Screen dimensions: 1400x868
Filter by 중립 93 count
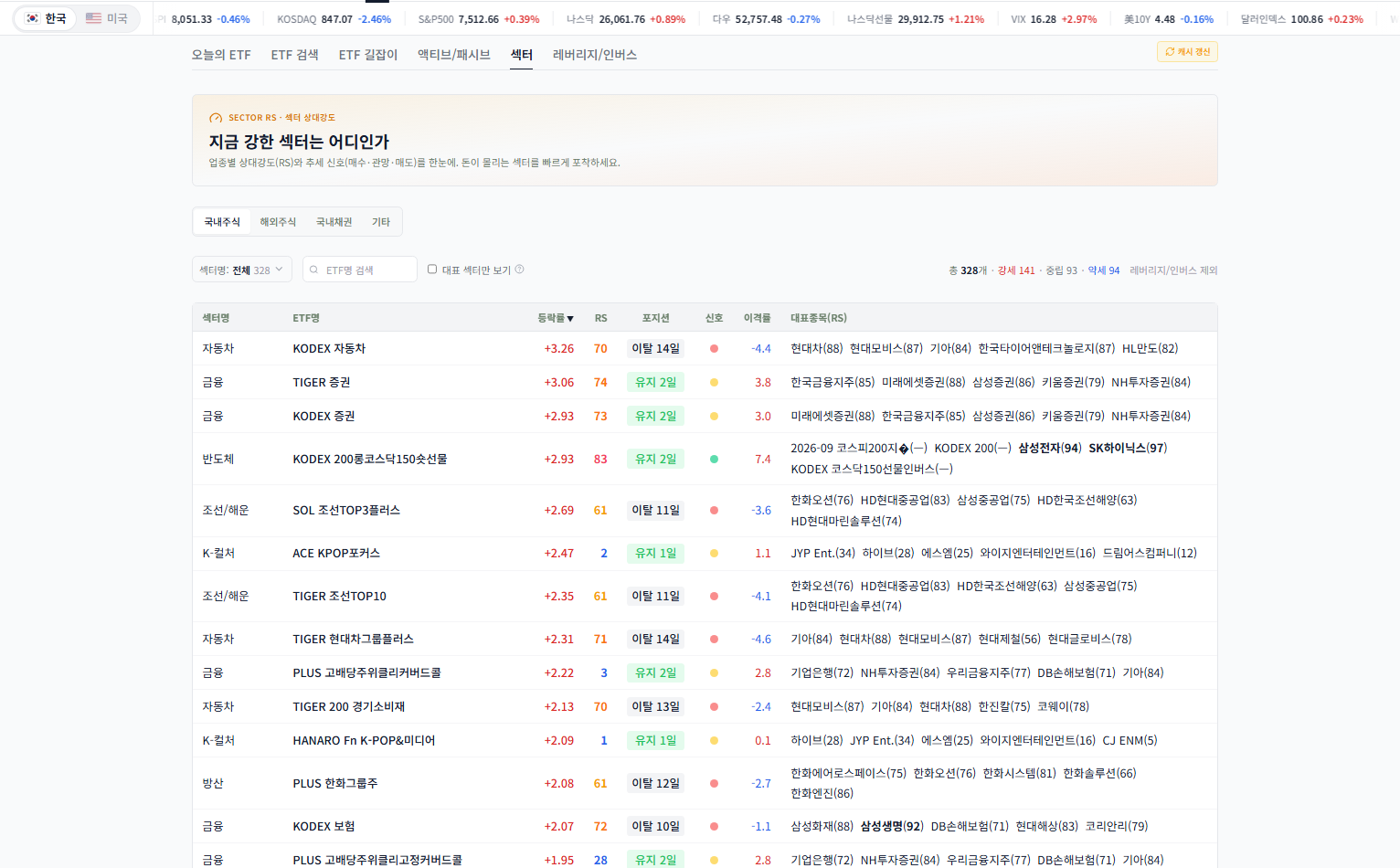(x=1061, y=270)
